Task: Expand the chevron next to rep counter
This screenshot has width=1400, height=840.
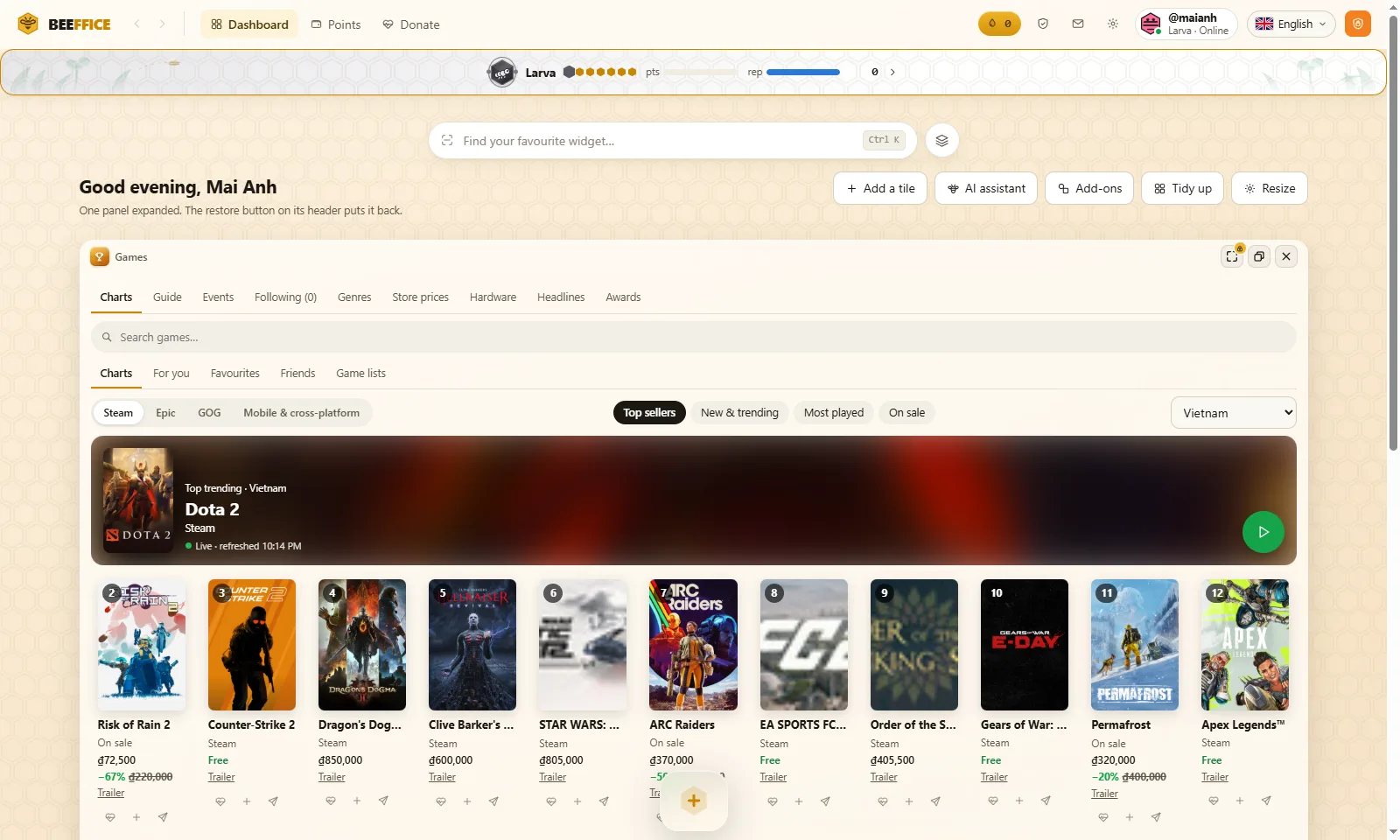Action: 892,72
